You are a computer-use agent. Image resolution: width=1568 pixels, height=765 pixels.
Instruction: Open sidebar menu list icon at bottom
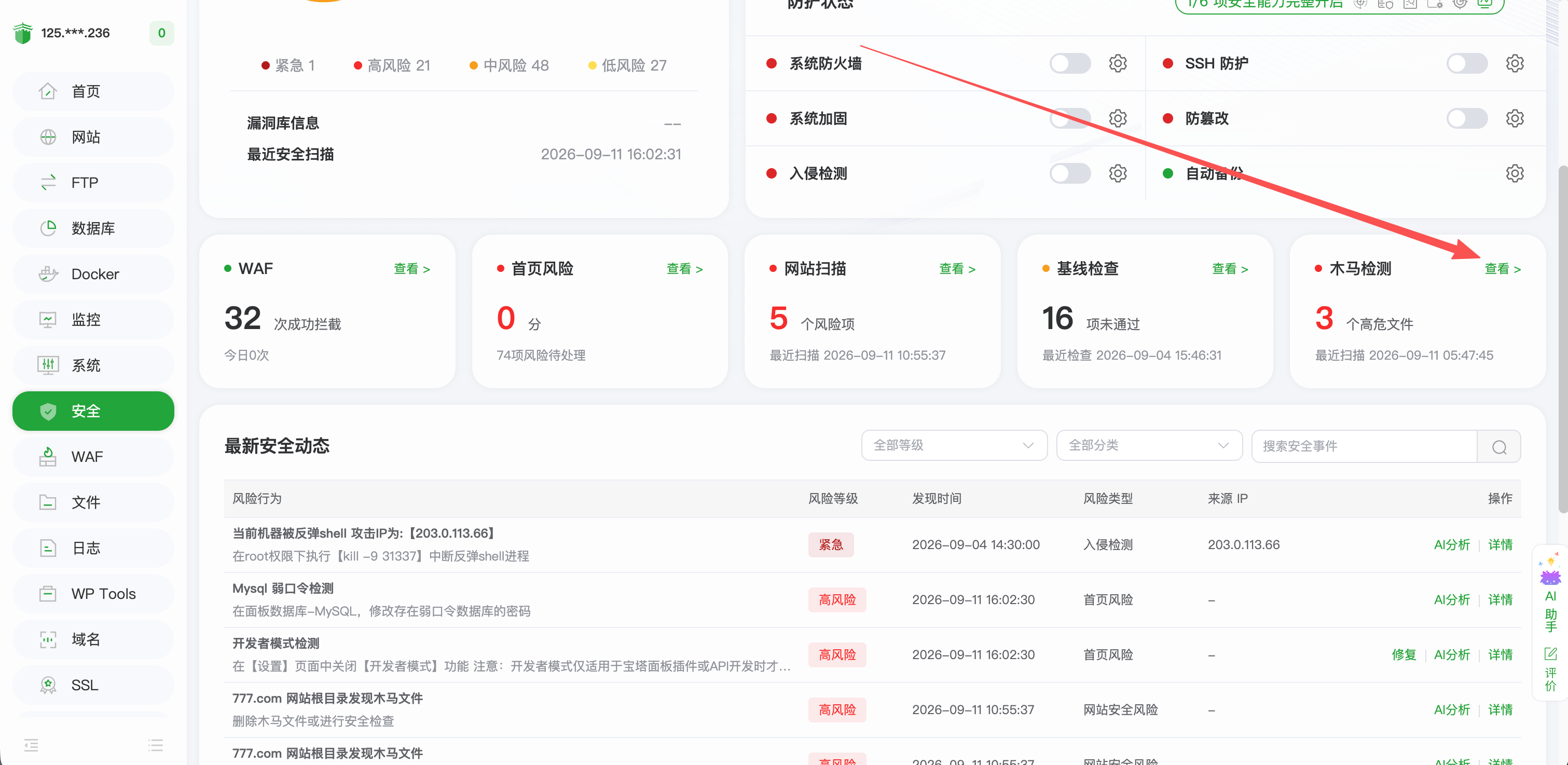(155, 744)
